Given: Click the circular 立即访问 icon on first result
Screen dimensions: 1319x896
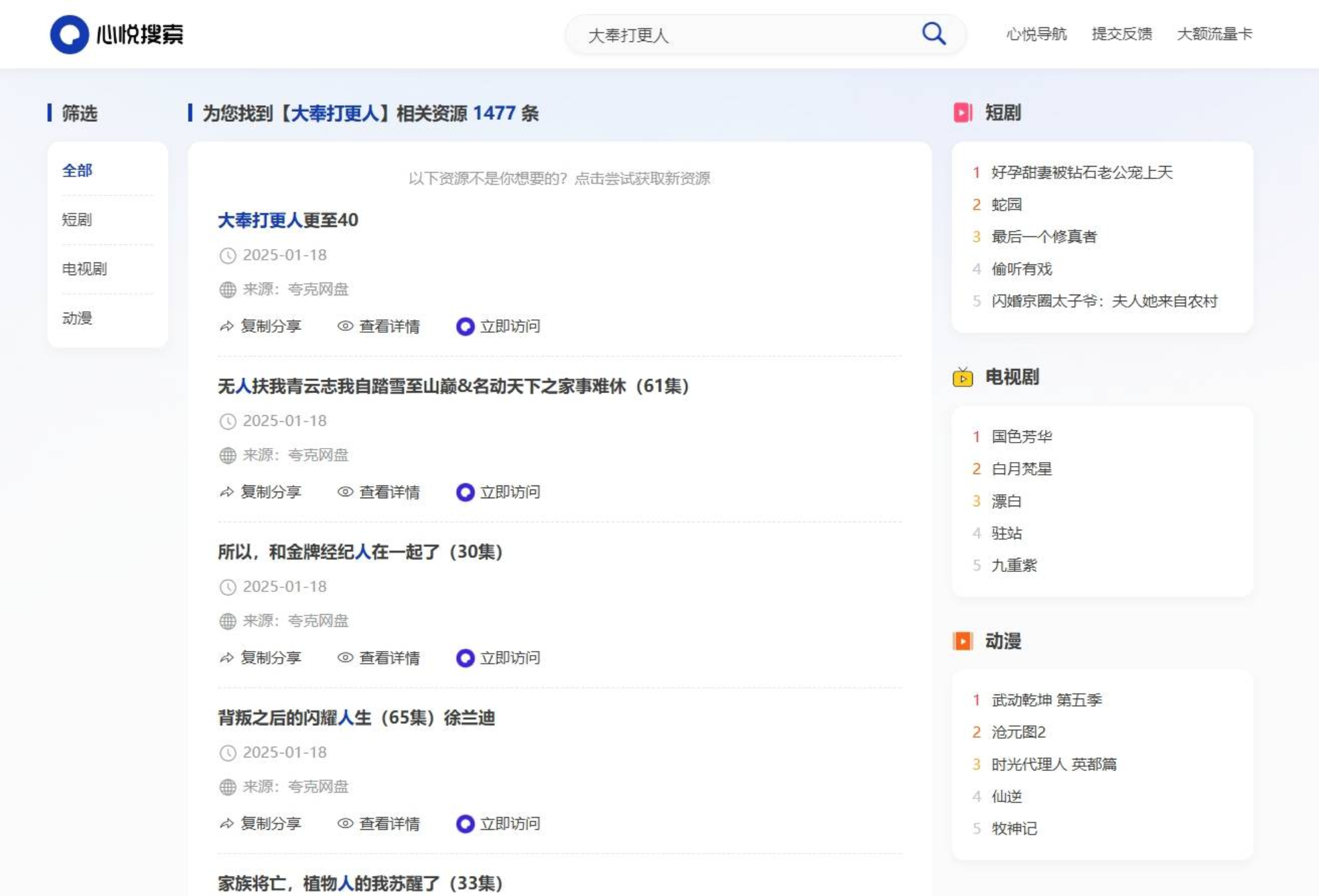Looking at the screenshot, I should tap(465, 327).
